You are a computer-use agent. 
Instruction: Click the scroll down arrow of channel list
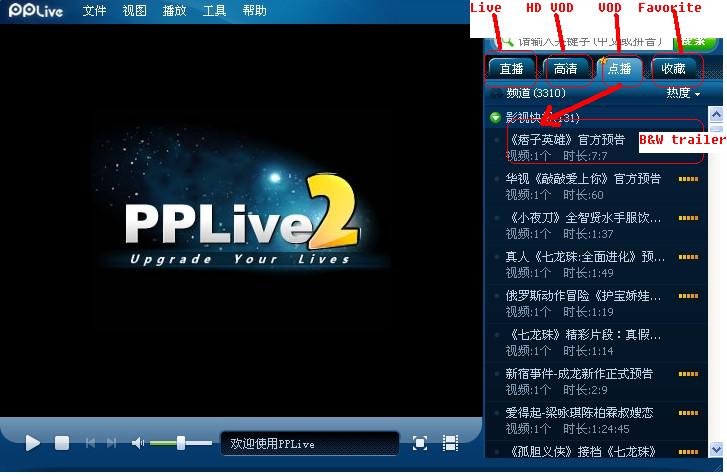[x=716, y=449]
